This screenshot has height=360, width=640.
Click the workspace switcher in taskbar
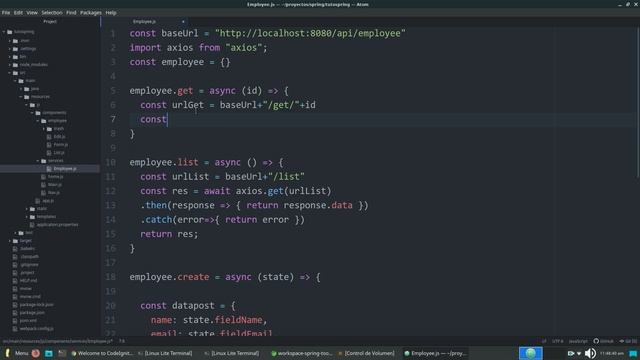531,353
